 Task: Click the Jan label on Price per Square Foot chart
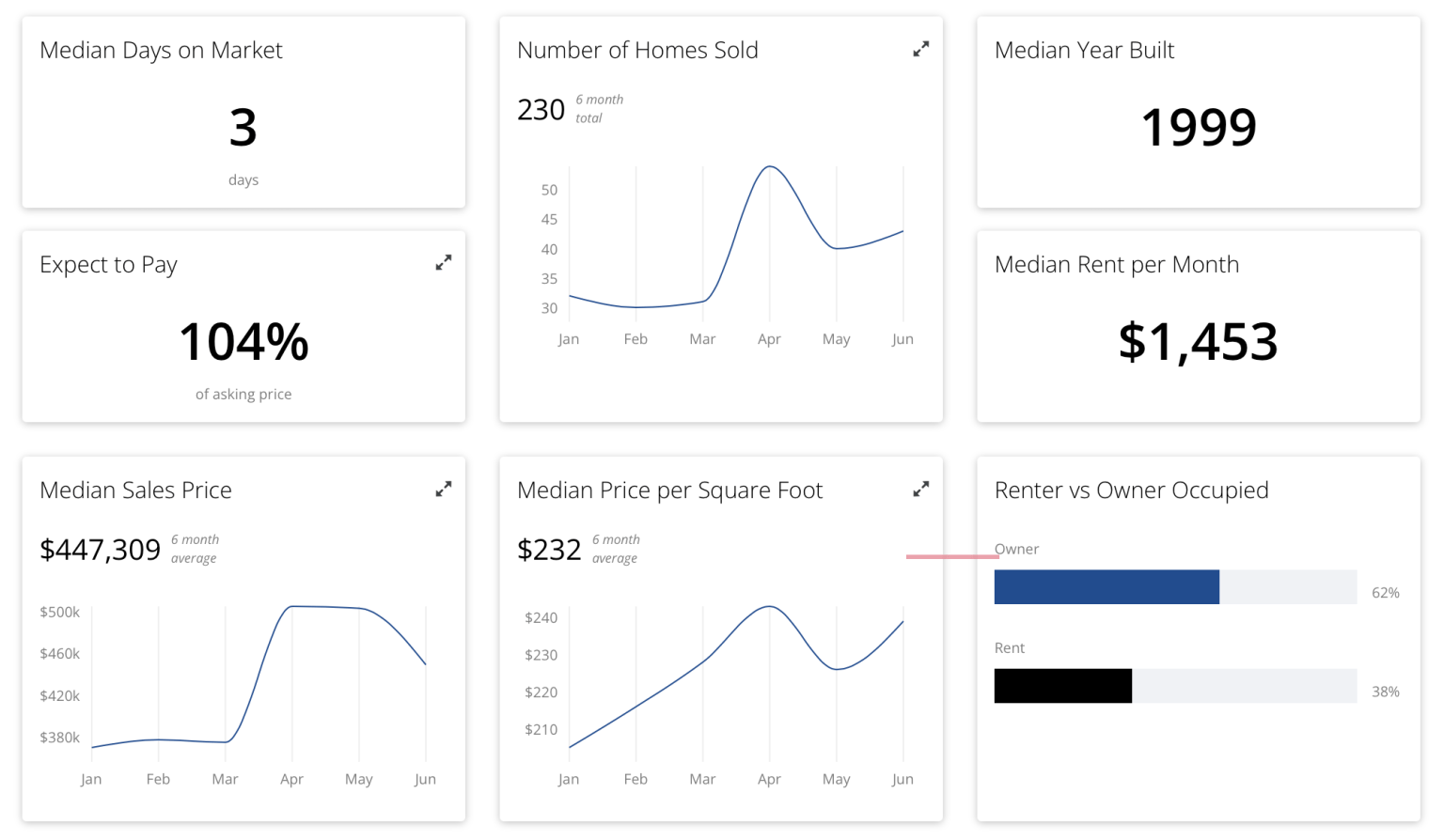[569, 779]
